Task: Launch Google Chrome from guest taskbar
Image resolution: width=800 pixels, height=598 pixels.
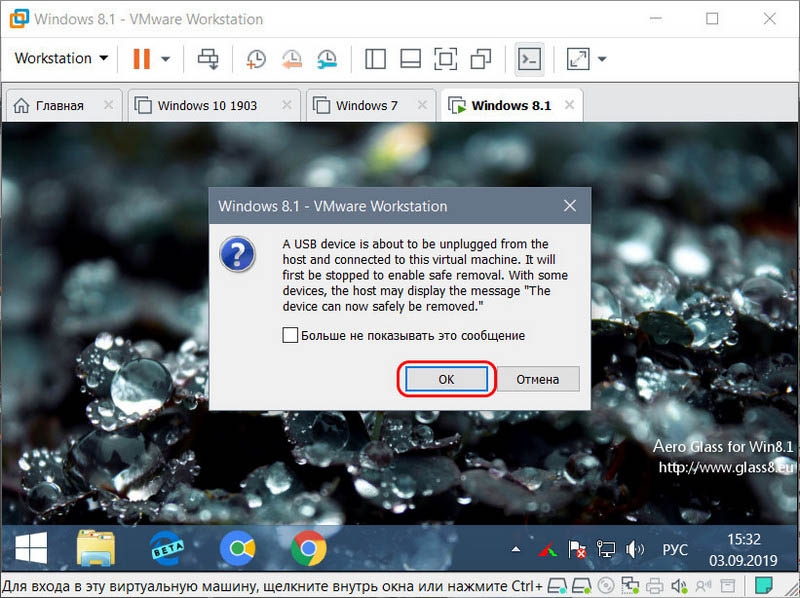Action: [x=309, y=549]
